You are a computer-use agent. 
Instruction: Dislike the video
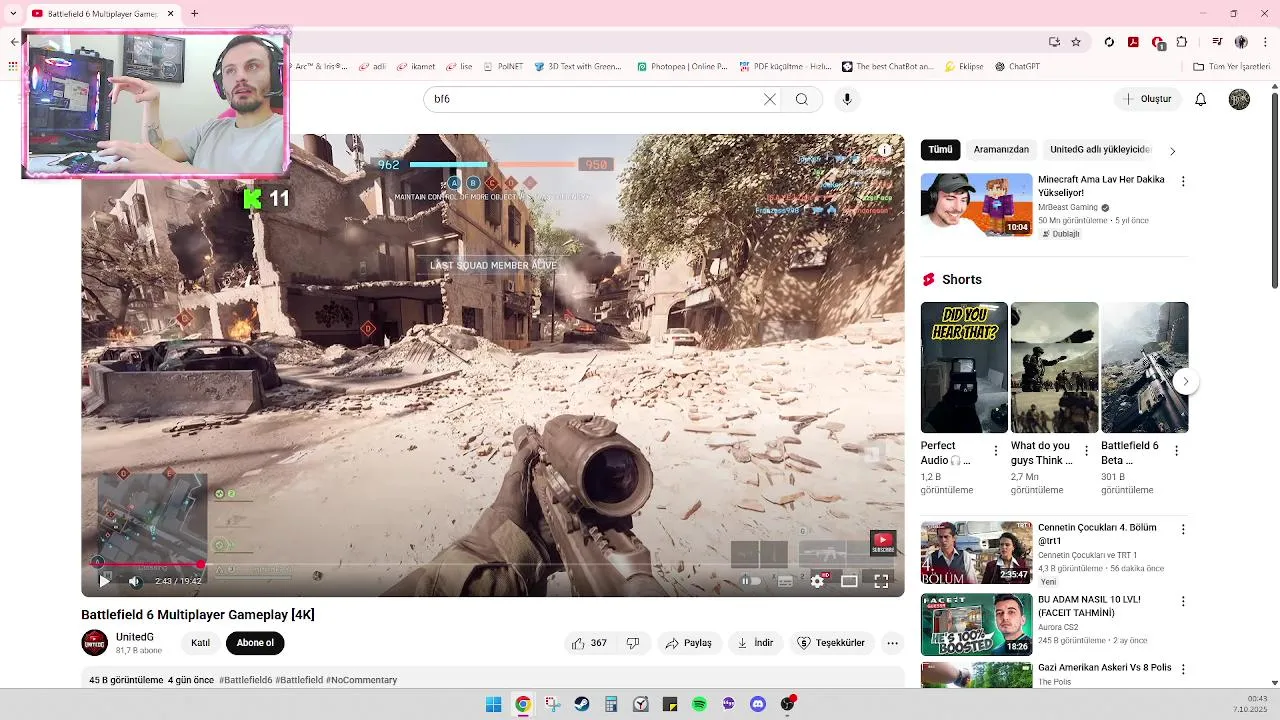pyautogui.click(x=633, y=643)
